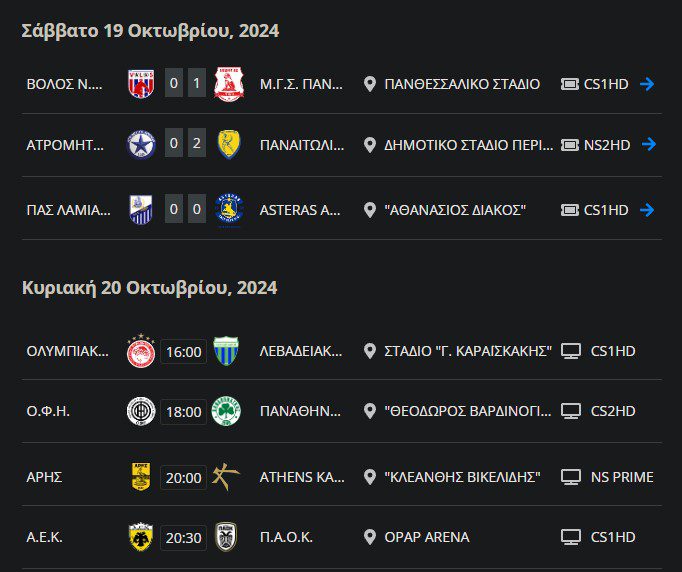Click the Volos team crest icon
Screen dimensions: 682x572
pyautogui.click(x=141, y=84)
